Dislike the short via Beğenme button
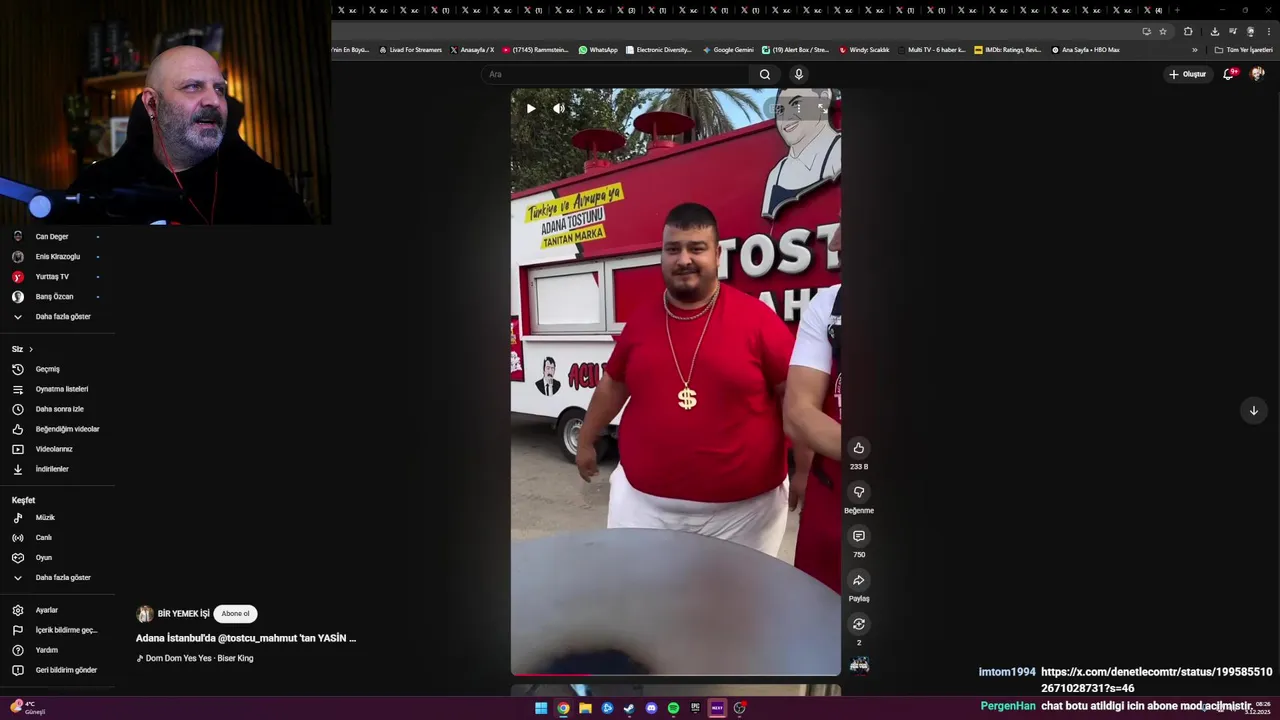The height and width of the screenshot is (720, 1280). coord(858,492)
